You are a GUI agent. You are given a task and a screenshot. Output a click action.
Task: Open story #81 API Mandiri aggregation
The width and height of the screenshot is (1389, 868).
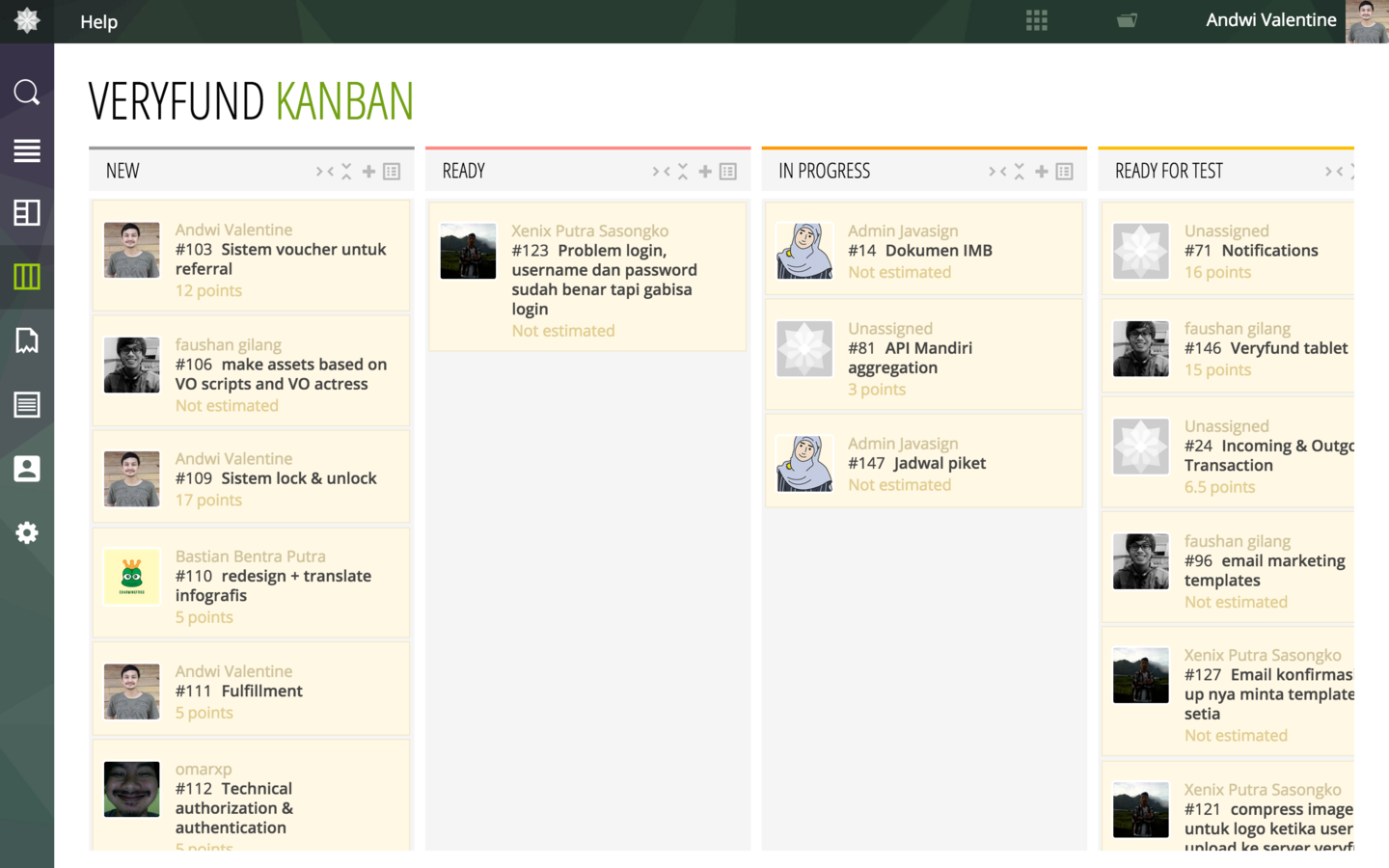point(910,358)
